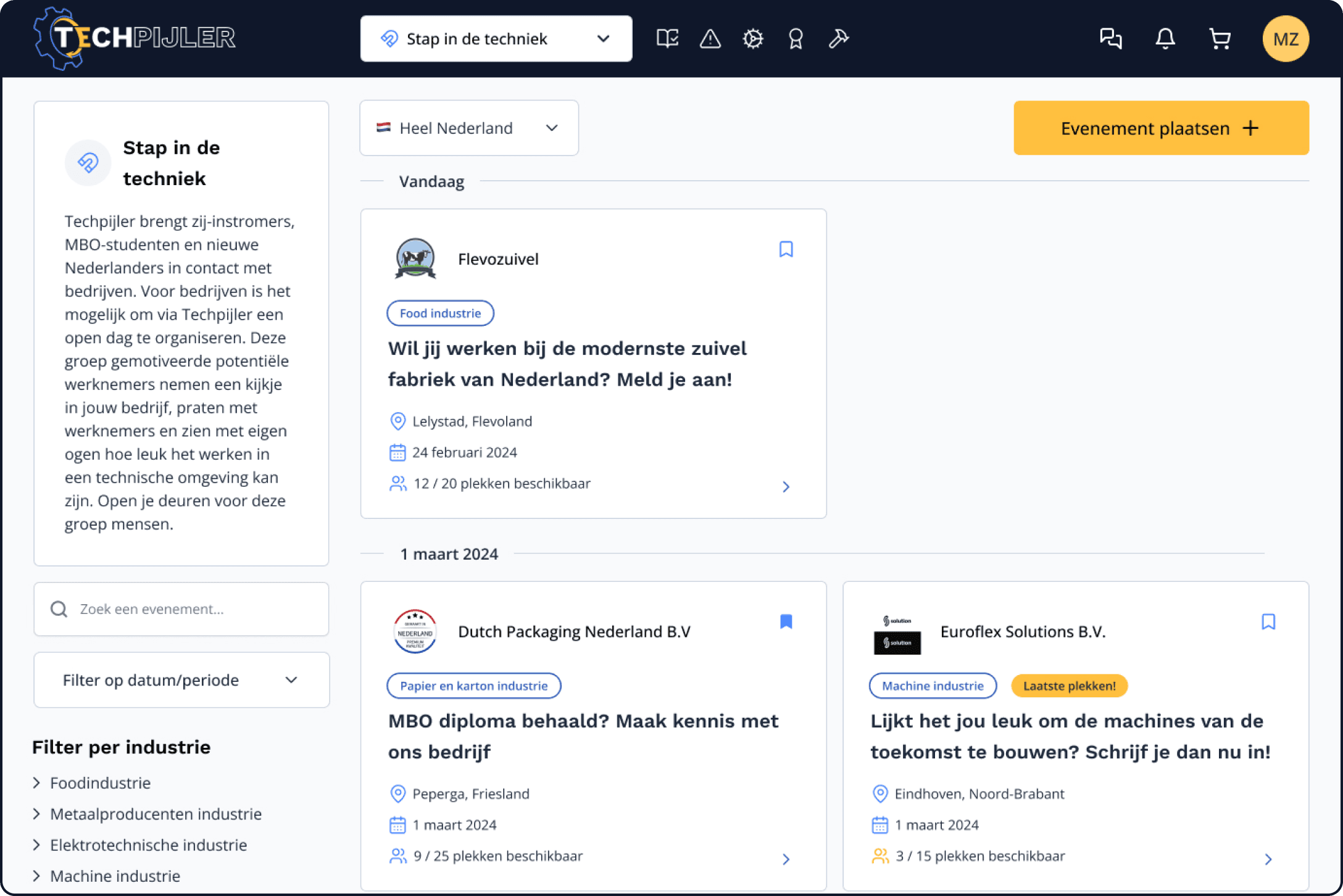The height and width of the screenshot is (896, 1343).
Task: Click the Vandaag section heading
Action: point(431,181)
